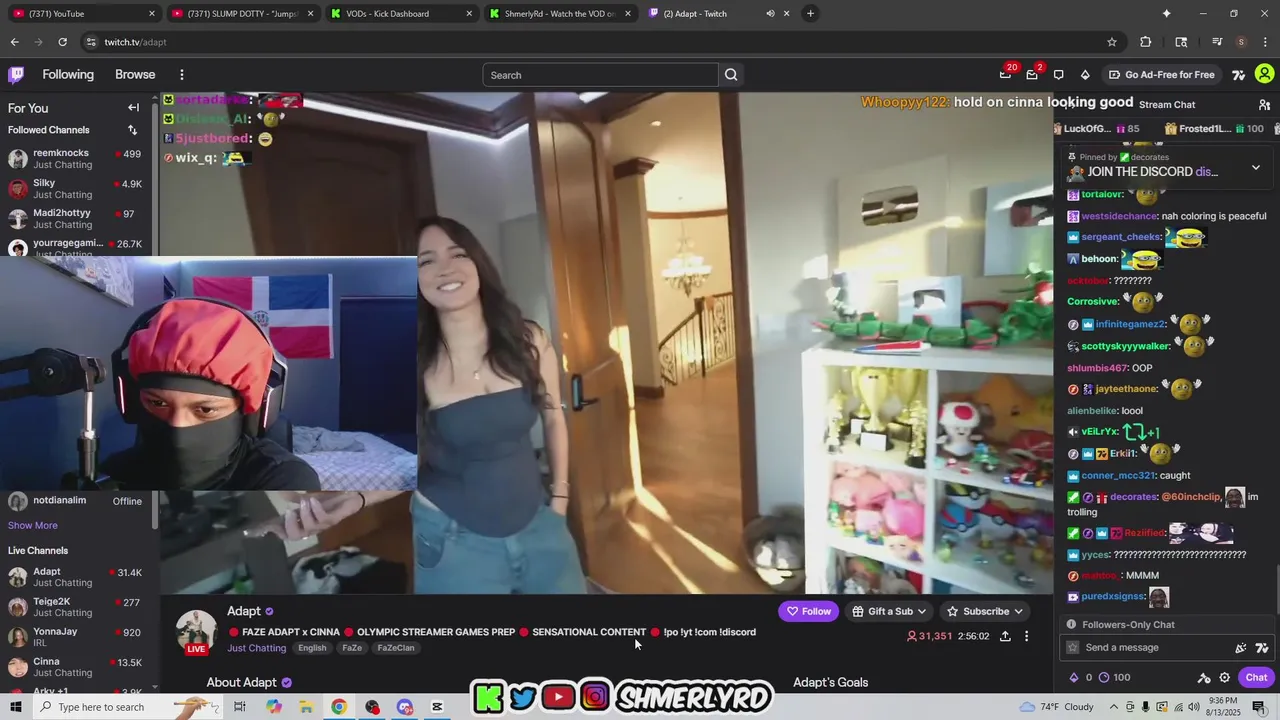Image resolution: width=1280 pixels, height=720 pixels.
Task: Open 7TV icon in top navbar
Action: [1238, 75]
